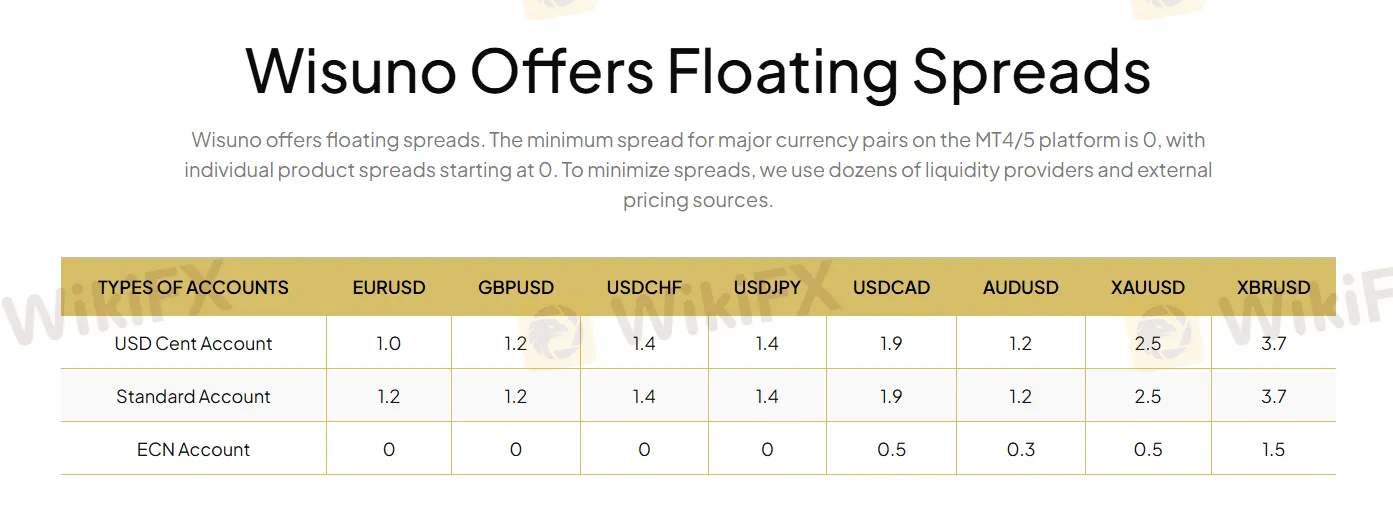Select ECN Account USDCAD spread cell

coord(891,450)
